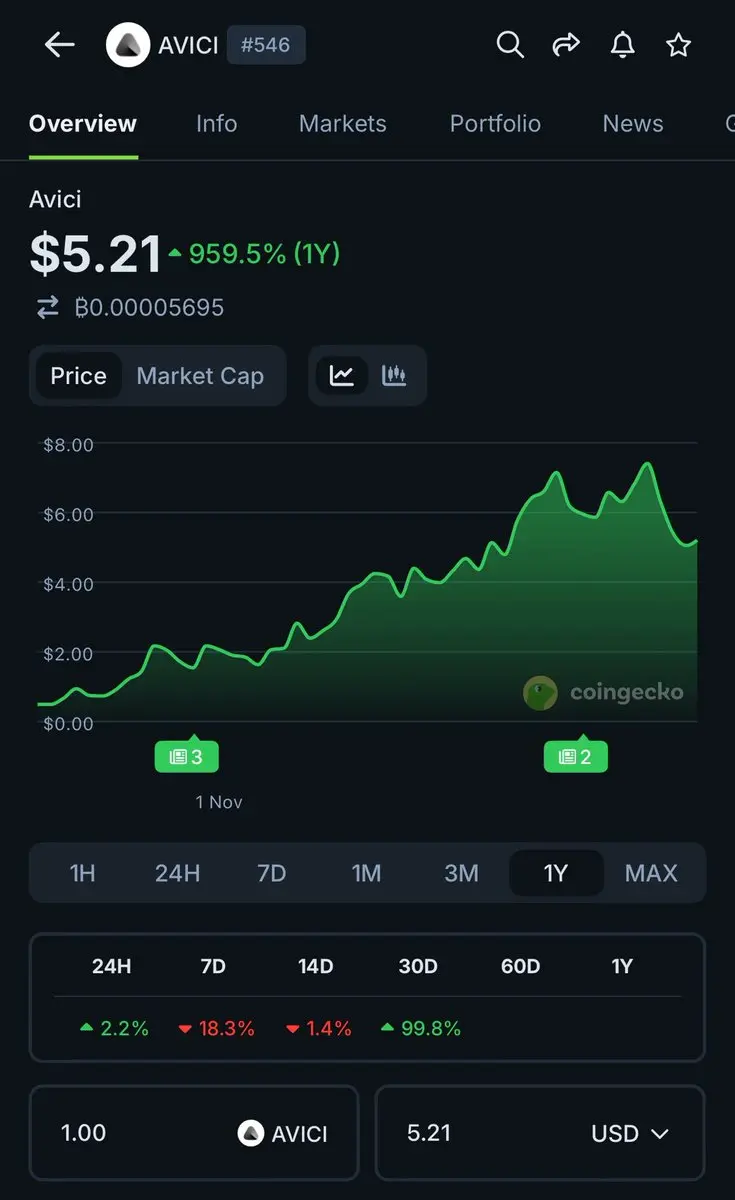The image size is (735, 1200).
Task: Tap the BTC price conversion swap icon
Action: click(x=48, y=308)
